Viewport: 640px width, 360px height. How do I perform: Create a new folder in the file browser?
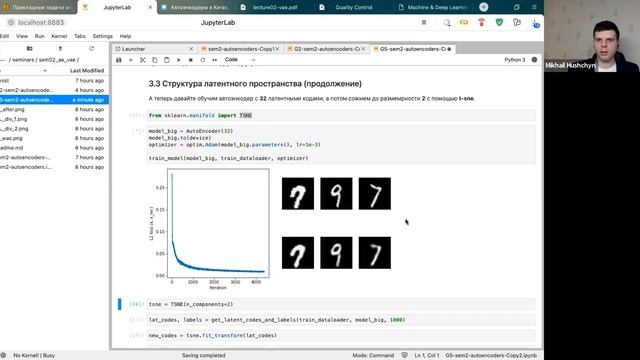tap(29, 48)
